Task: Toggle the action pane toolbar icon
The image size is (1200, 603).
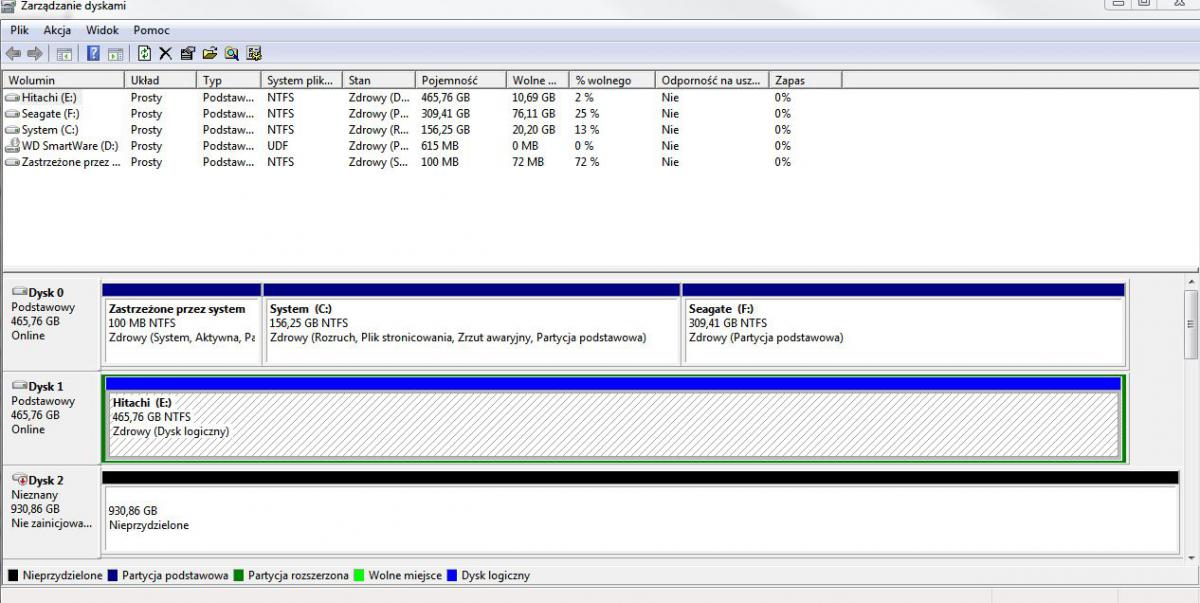Action: [x=116, y=53]
